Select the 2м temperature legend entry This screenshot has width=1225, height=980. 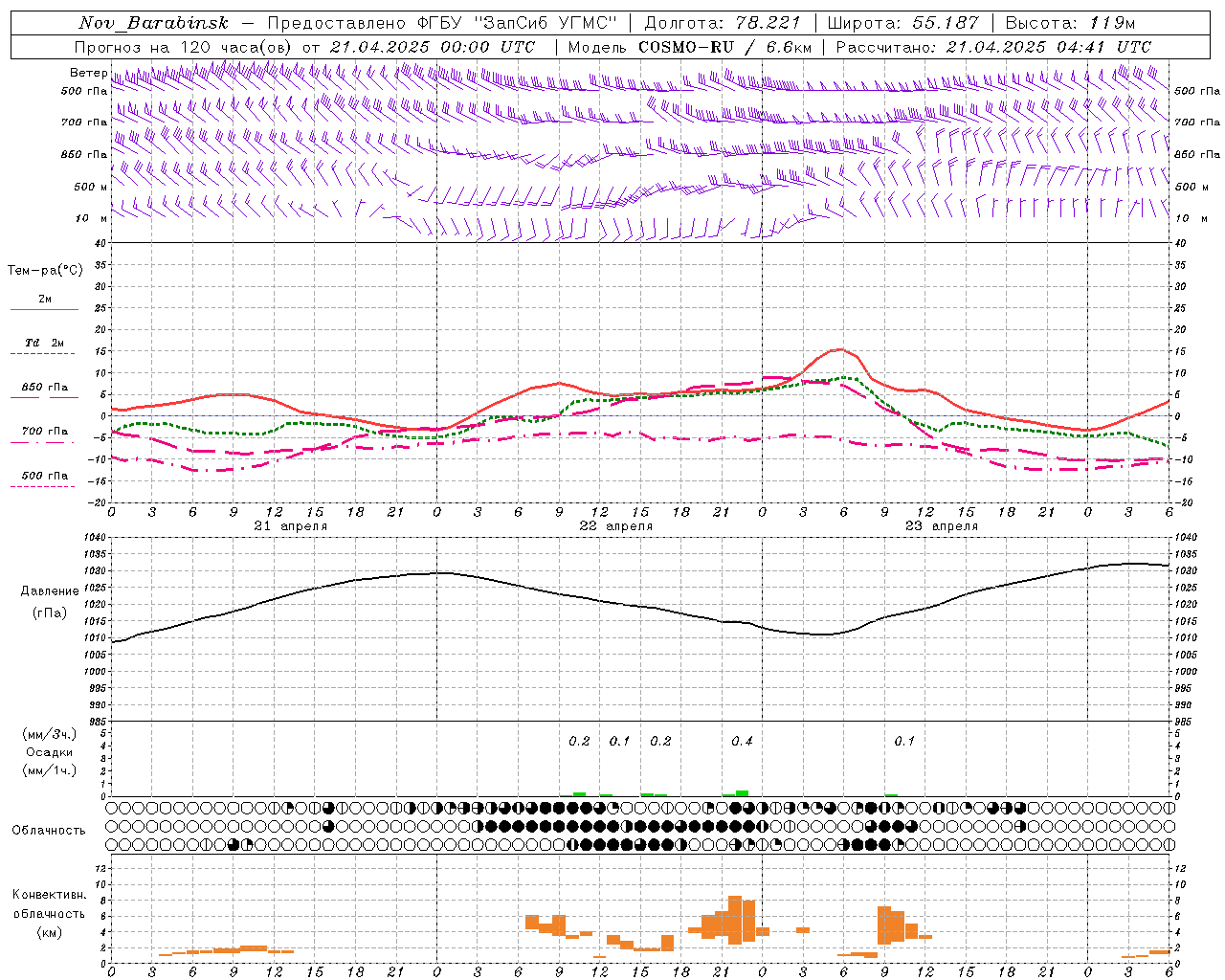[x=45, y=299]
